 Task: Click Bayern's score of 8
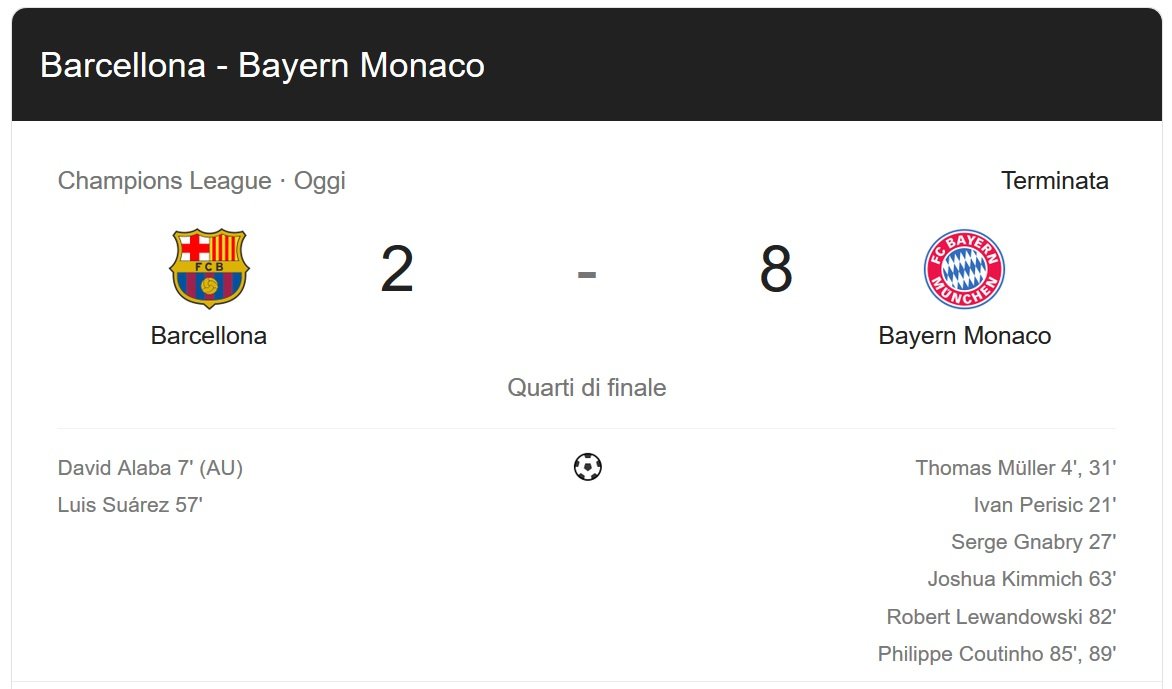[x=776, y=270]
